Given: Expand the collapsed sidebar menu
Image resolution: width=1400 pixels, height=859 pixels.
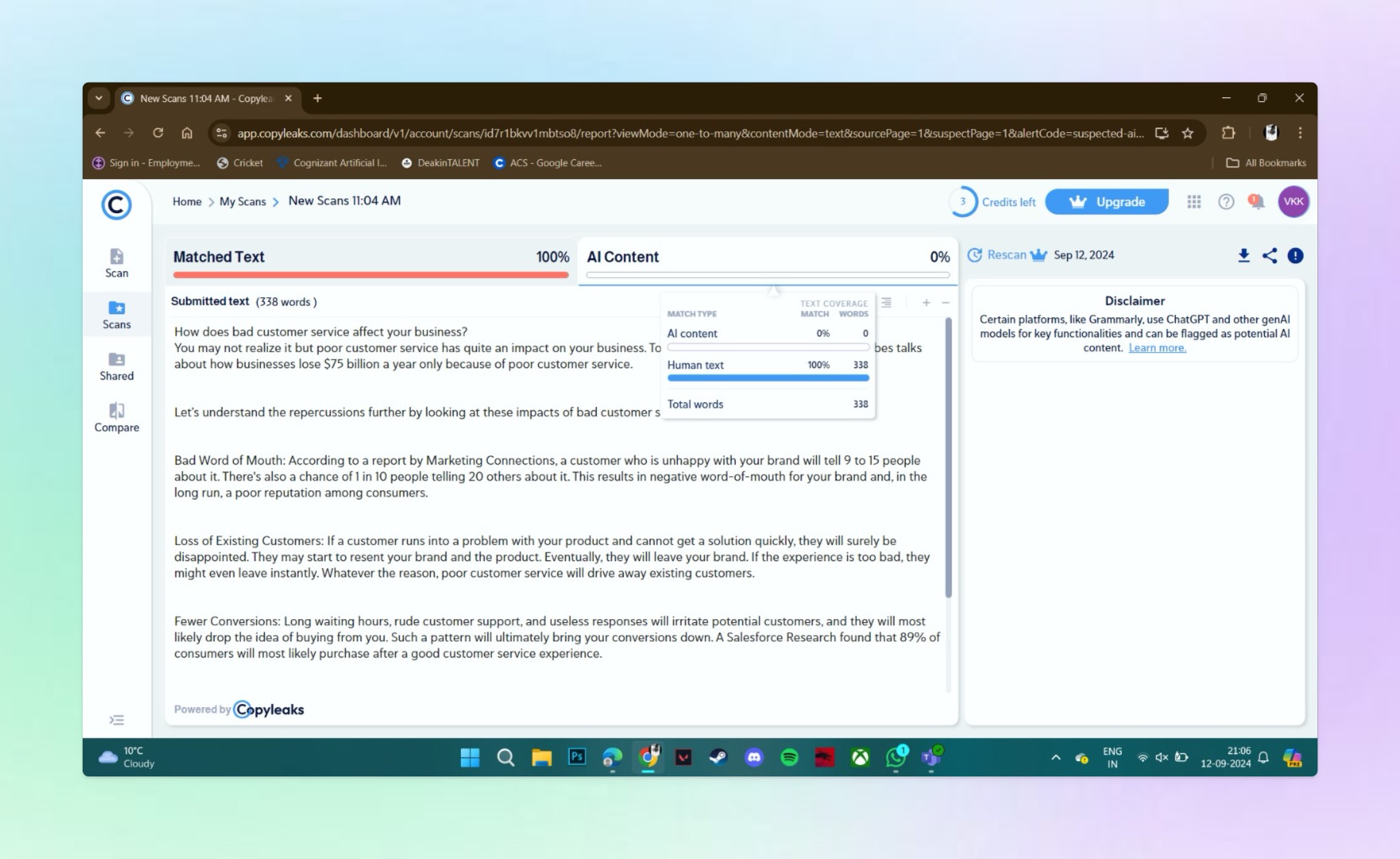Looking at the screenshot, I should pos(117,720).
